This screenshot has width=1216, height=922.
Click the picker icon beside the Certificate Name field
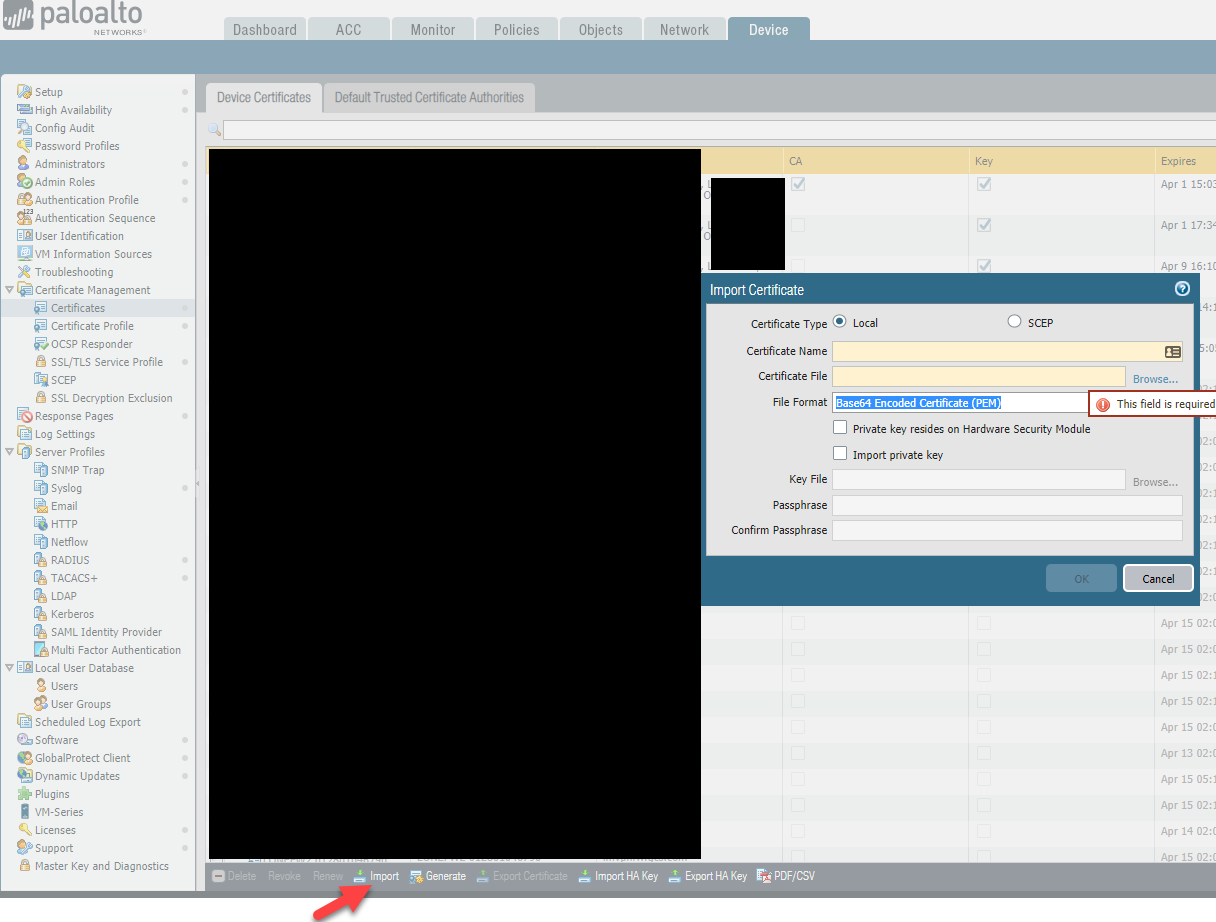click(x=1171, y=351)
